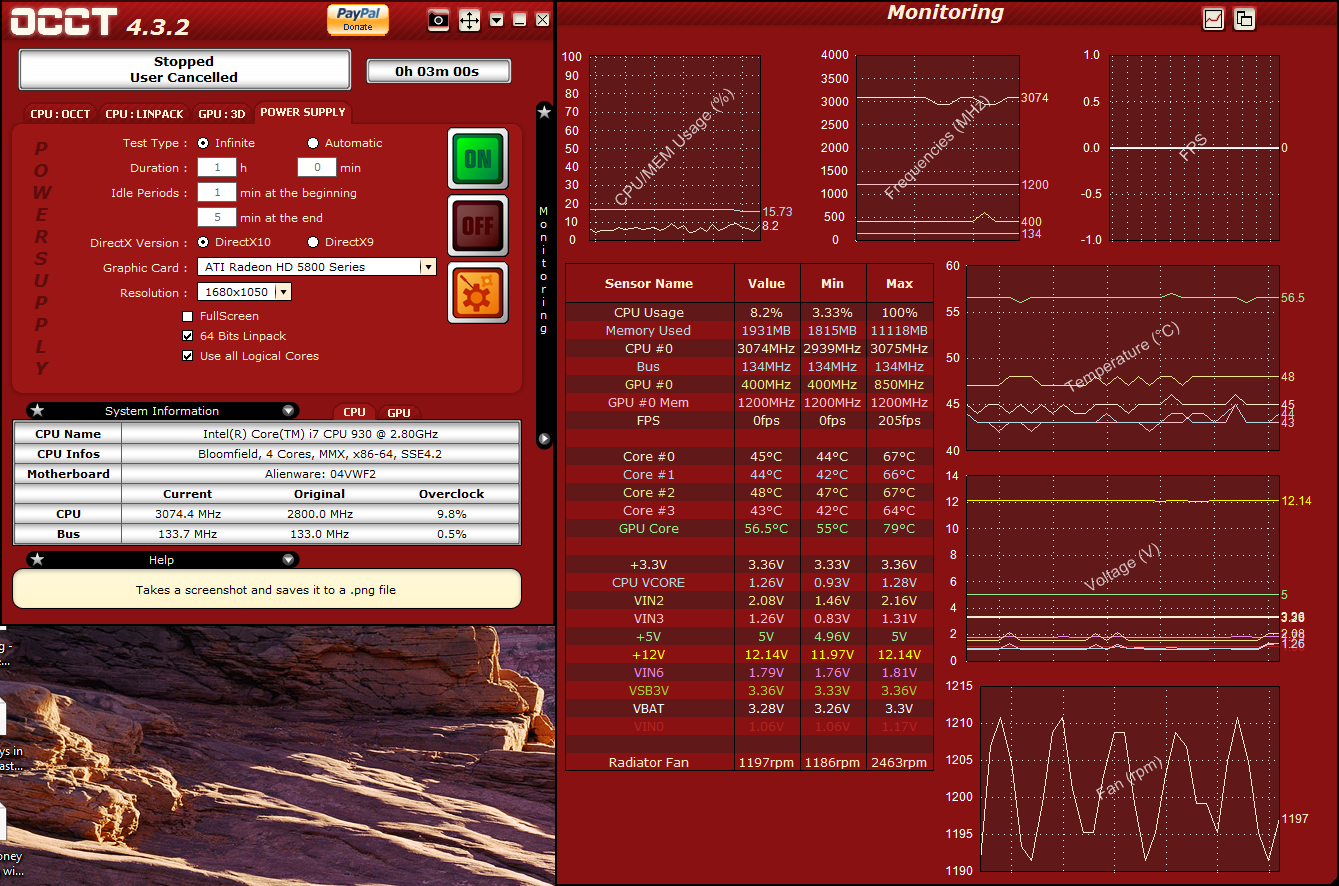Toggle the 64 Bits Linpack checkbox
Viewport: 1339px width, 886px height.
[x=188, y=336]
